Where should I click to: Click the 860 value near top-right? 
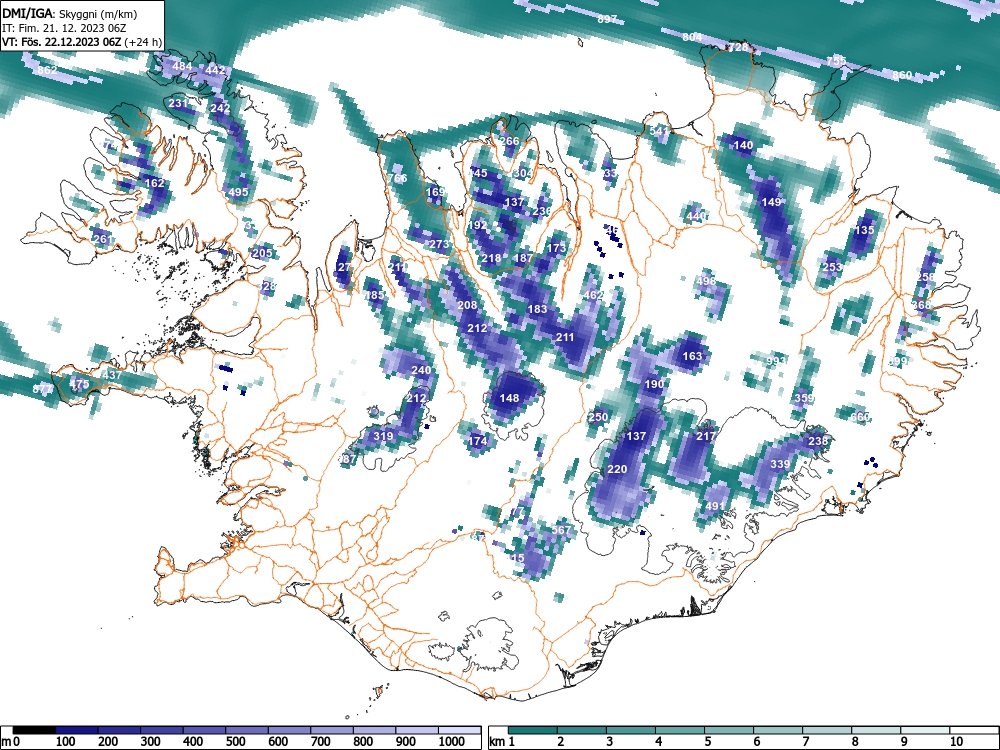tap(902, 75)
